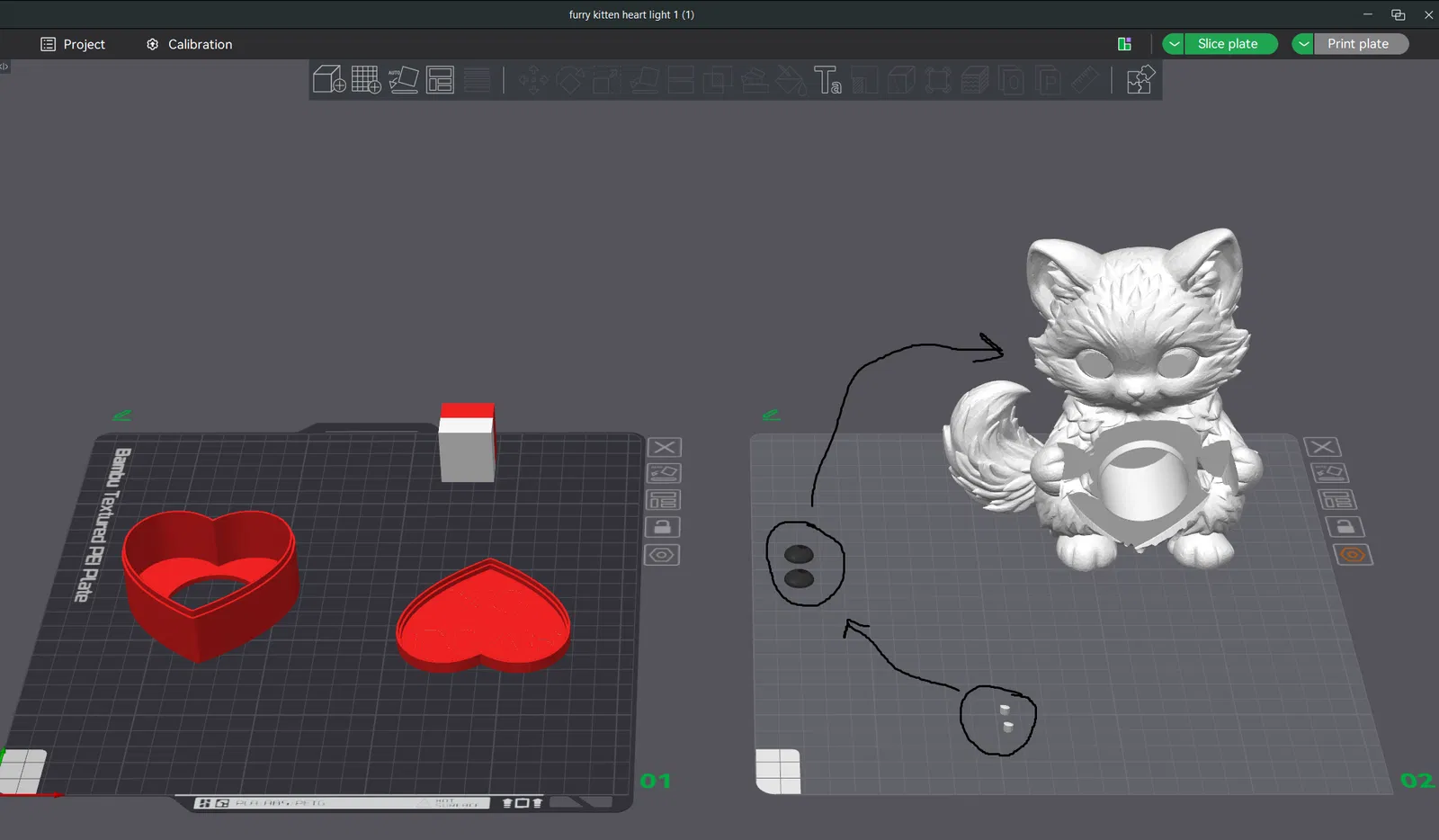This screenshot has width=1439, height=840.
Task: Click the green plate number '01'
Action: 656,781
